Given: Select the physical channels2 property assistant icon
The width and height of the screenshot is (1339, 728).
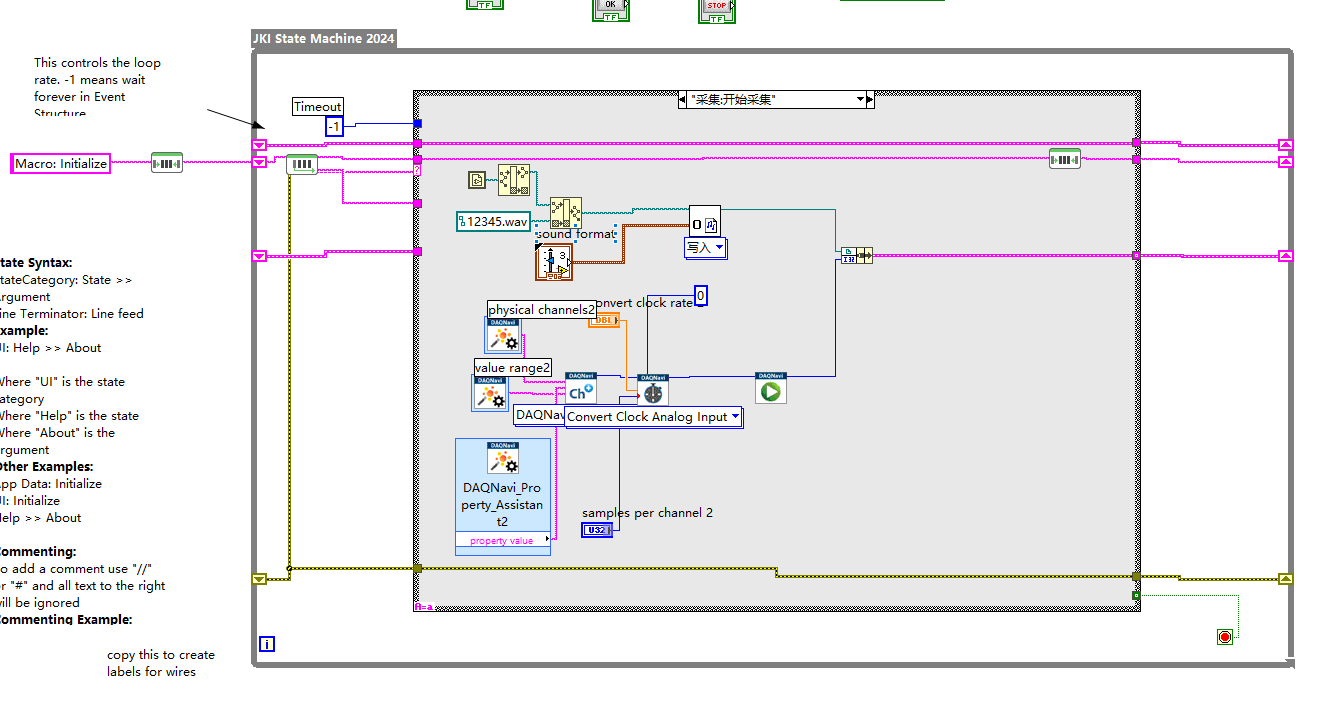Looking at the screenshot, I should coord(504,336).
